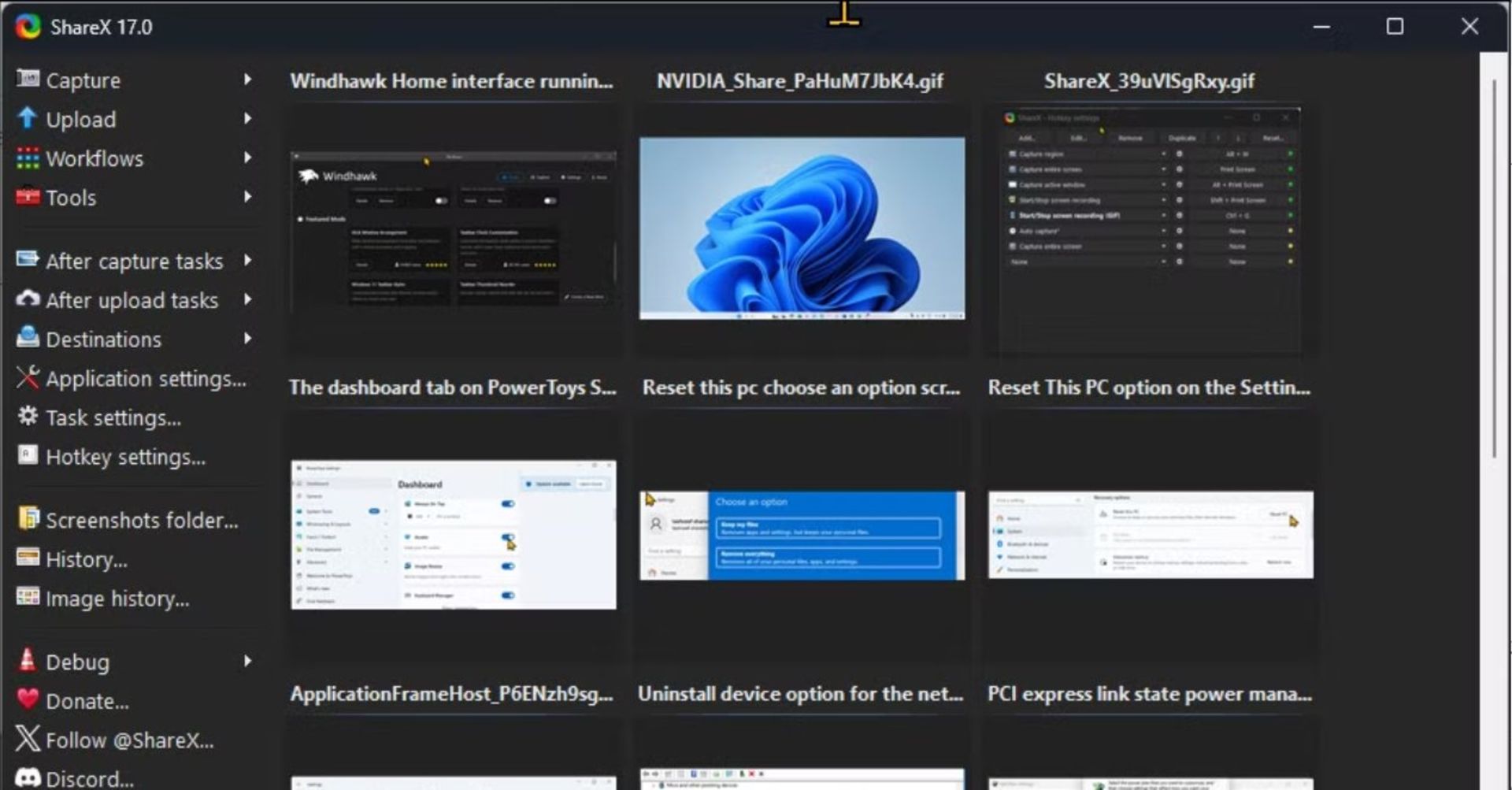Click the Debug traffic cone icon
The image size is (1512, 790).
coord(28,660)
